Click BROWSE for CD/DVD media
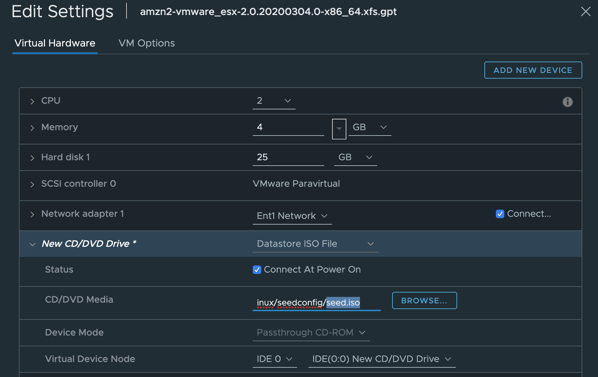Viewport: 598px width, 377px height. pos(424,300)
